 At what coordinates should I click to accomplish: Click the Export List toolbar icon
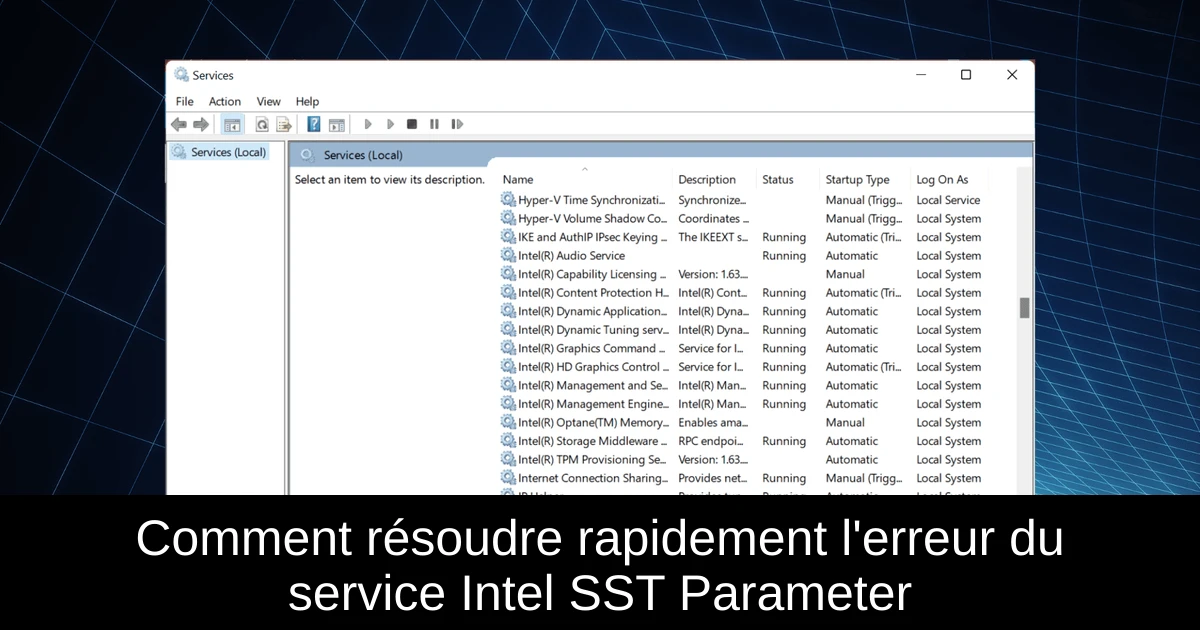(x=284, y=124)
